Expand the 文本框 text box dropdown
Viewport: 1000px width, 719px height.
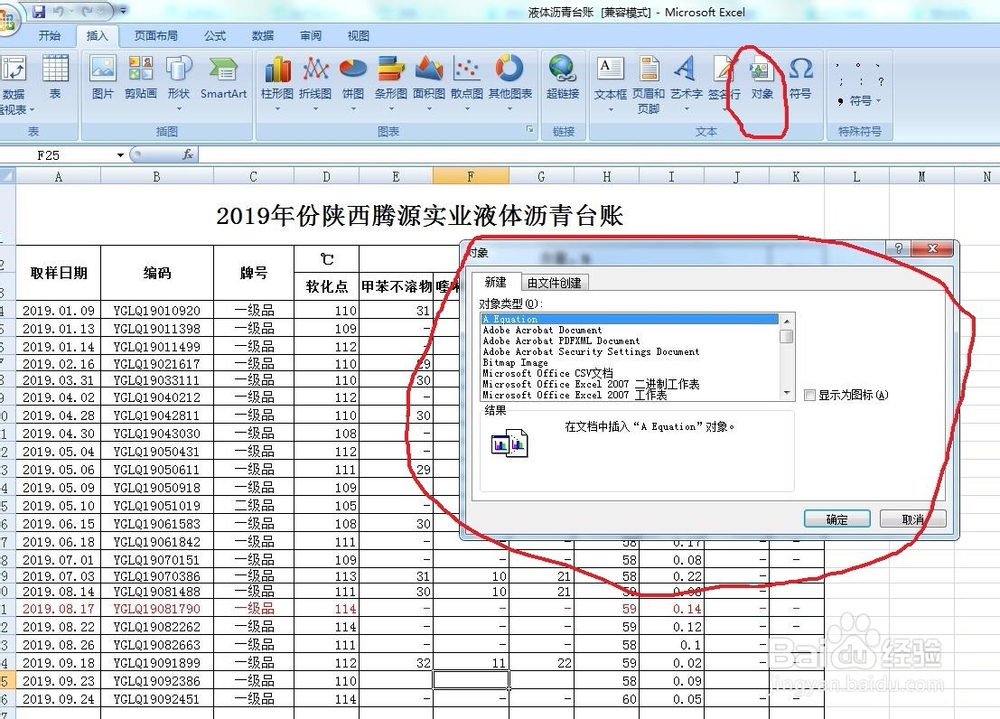click(610, 109)
